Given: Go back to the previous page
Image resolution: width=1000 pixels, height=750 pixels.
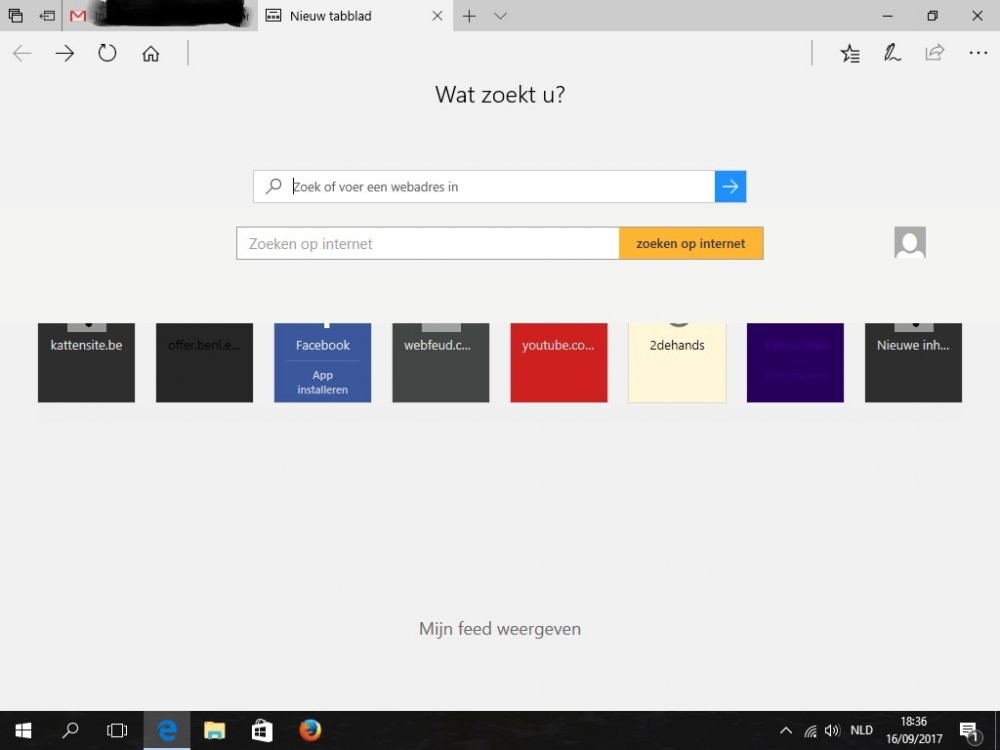Looking at the screenshot, I should click(x=22, y=54).
